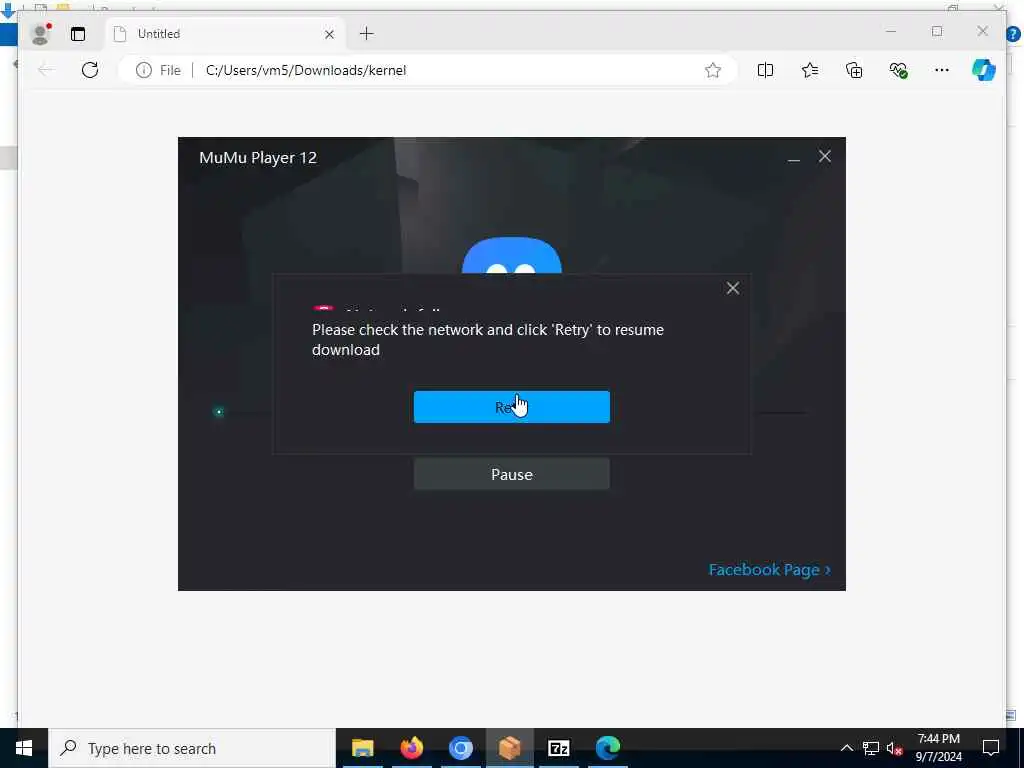This screenshot has height=768, width=1024.
Task: Open the Windows Start menu
Action: tap(24, 748)
